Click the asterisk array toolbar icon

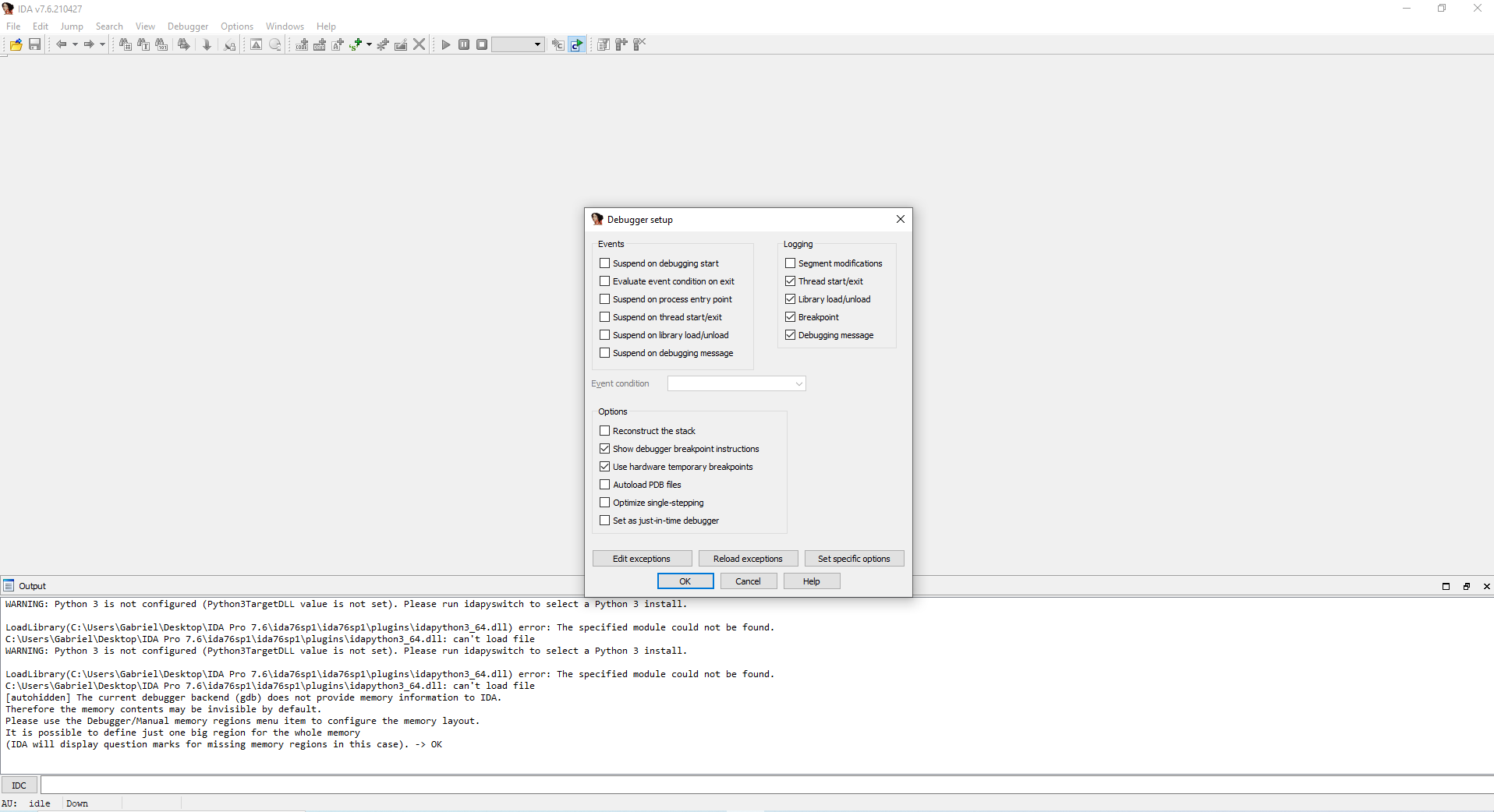click(383, 44)
